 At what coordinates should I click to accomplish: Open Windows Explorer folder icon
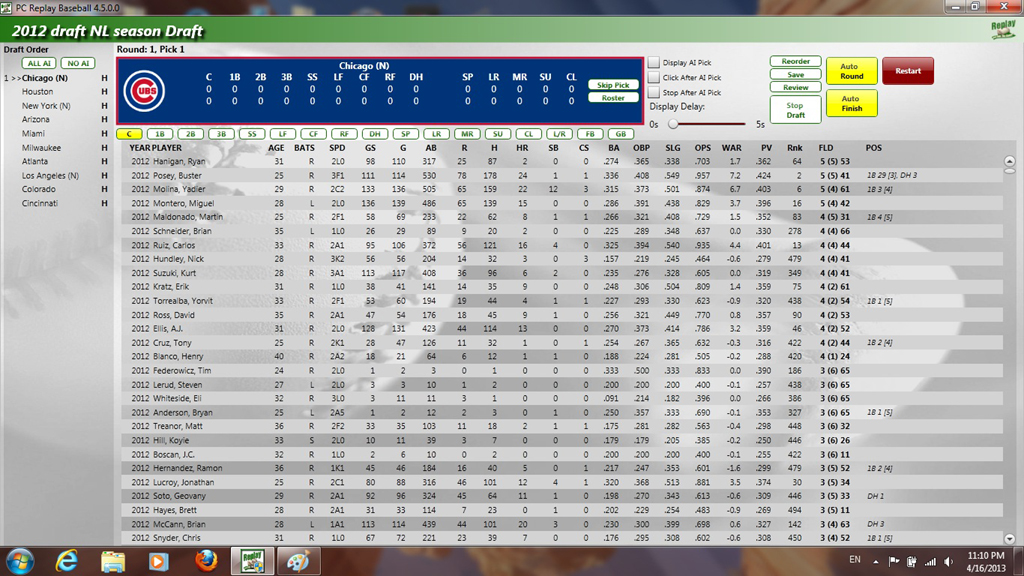pyautogui.click(x=113, y=560)
